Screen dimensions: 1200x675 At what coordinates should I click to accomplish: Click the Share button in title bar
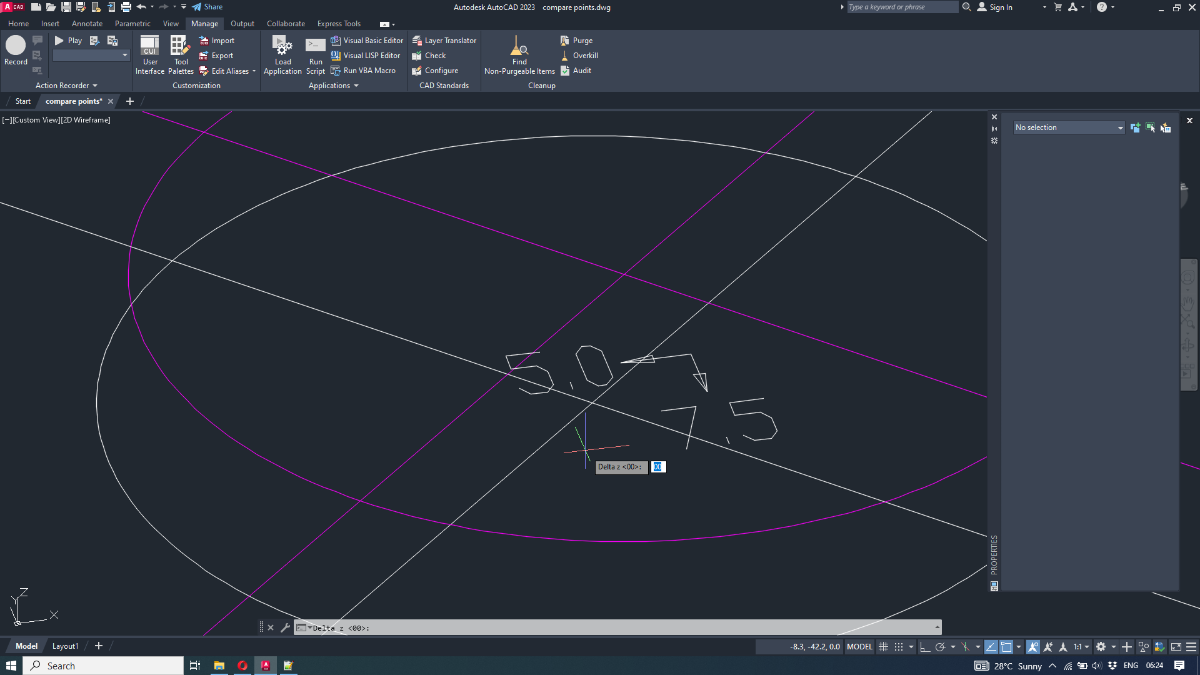pos(208,7)
